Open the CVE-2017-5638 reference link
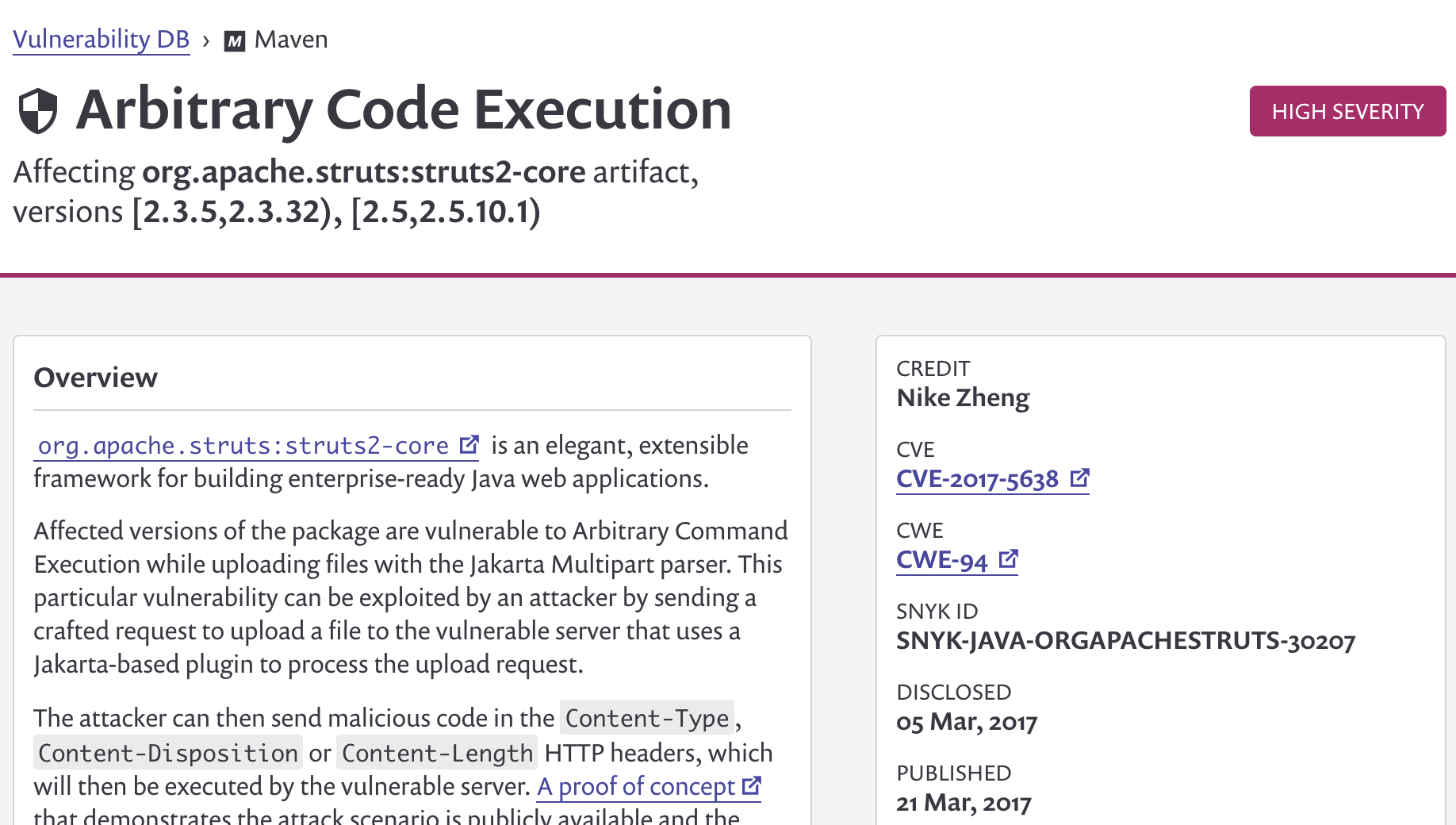The width and height of the screenshot is (1456, 825). point(977,479)
